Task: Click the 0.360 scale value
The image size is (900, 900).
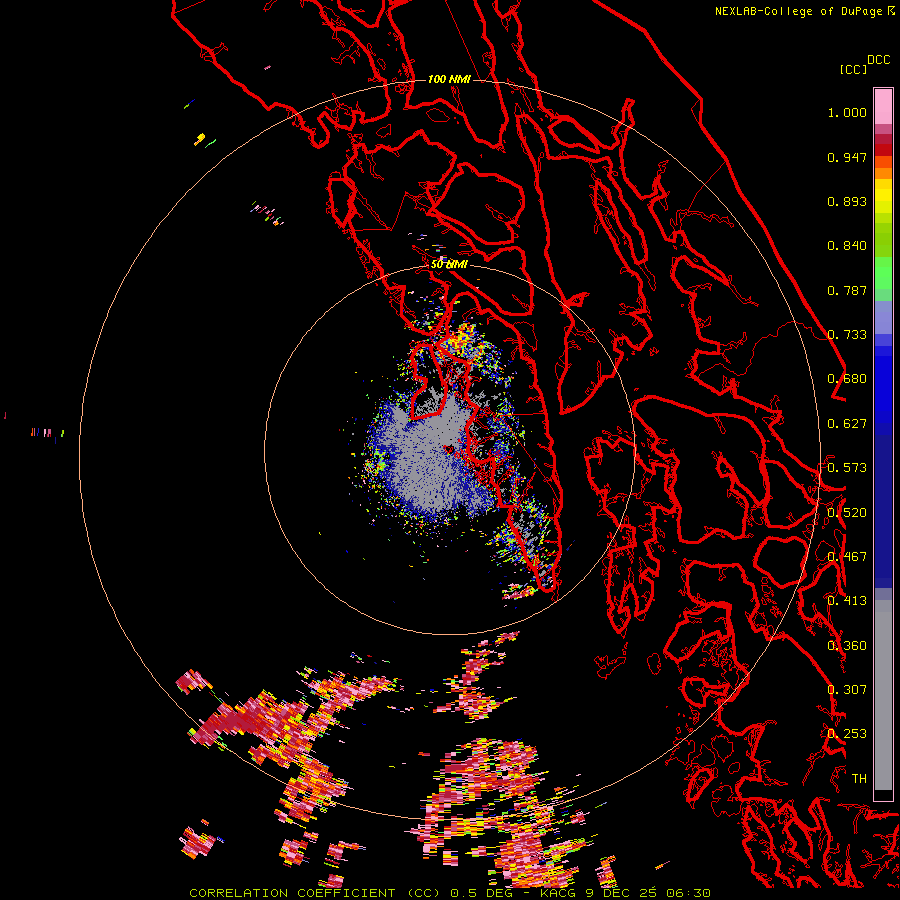Action: coord(847,646)
